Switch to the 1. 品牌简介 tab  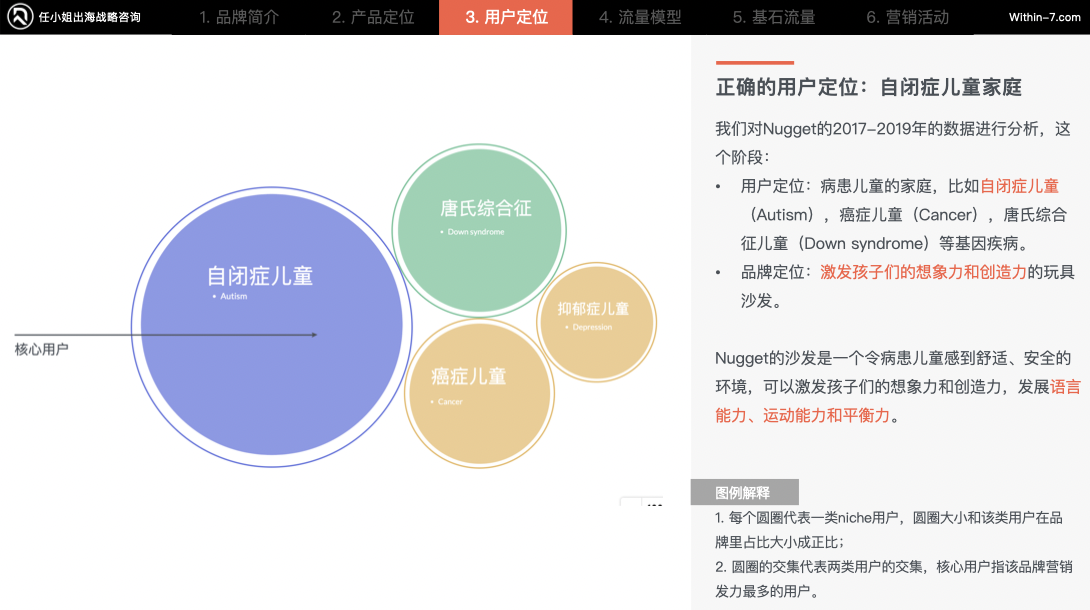[x=235, y=17]
